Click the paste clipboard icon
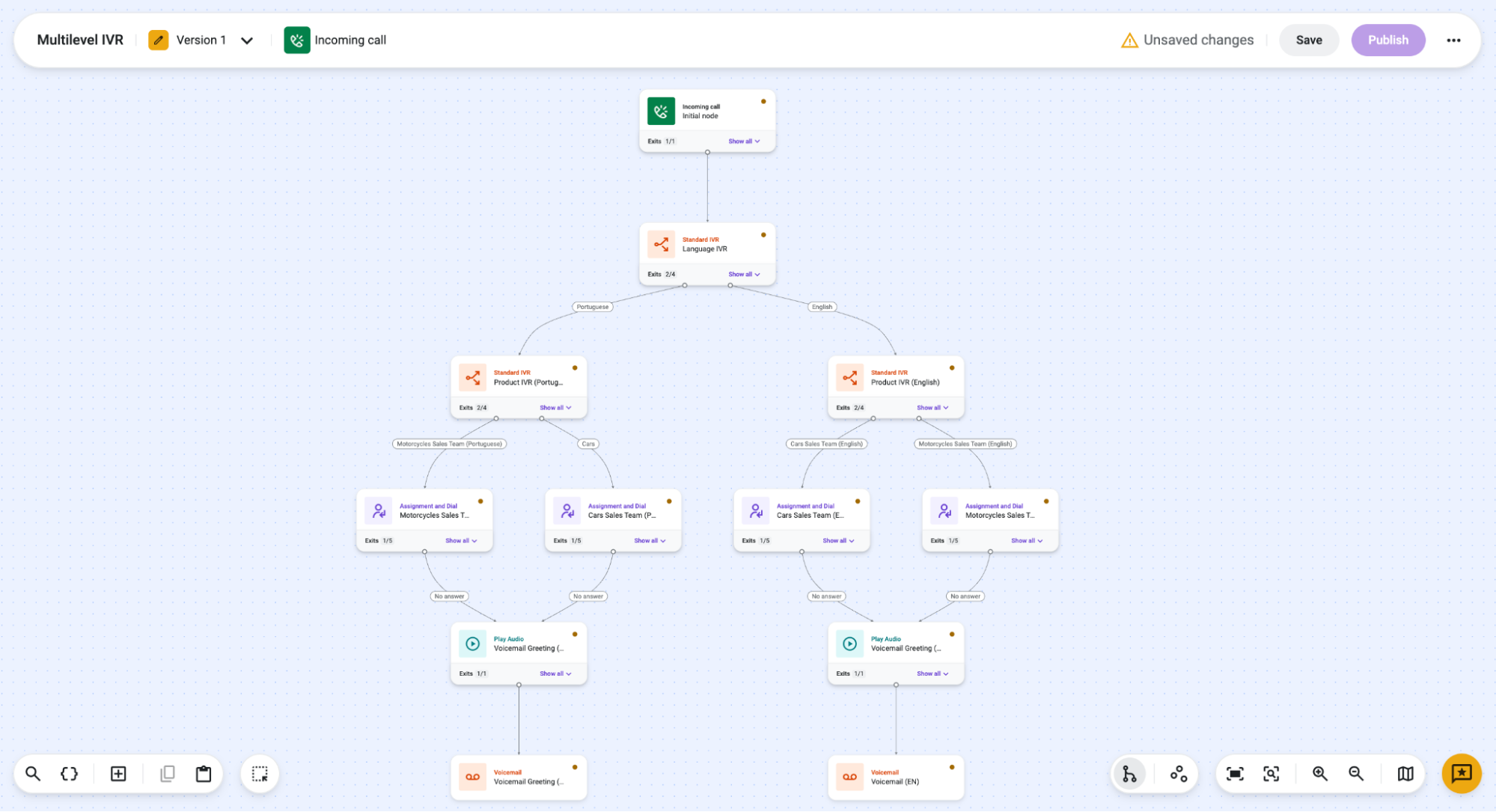 204,774
